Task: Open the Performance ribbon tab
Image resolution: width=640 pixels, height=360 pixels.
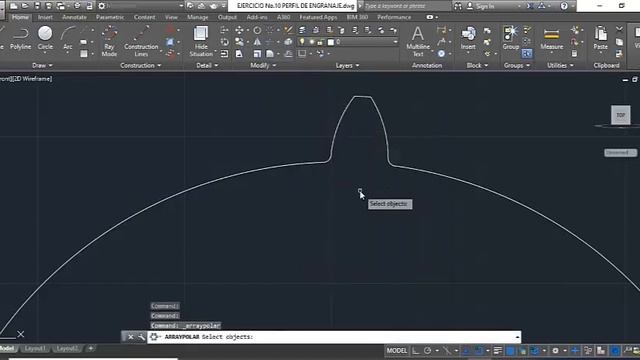Action: click(x=394, y=17)
